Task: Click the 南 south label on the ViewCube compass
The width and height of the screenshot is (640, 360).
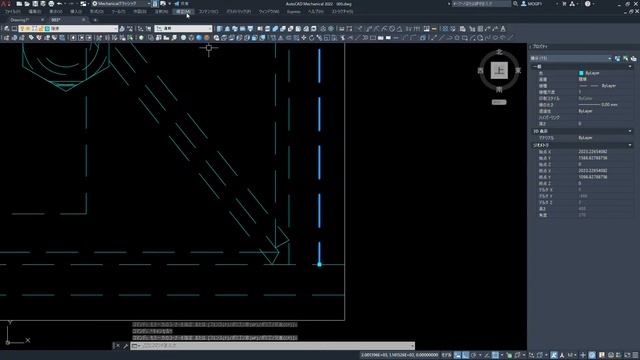Action: pos(499,89)
